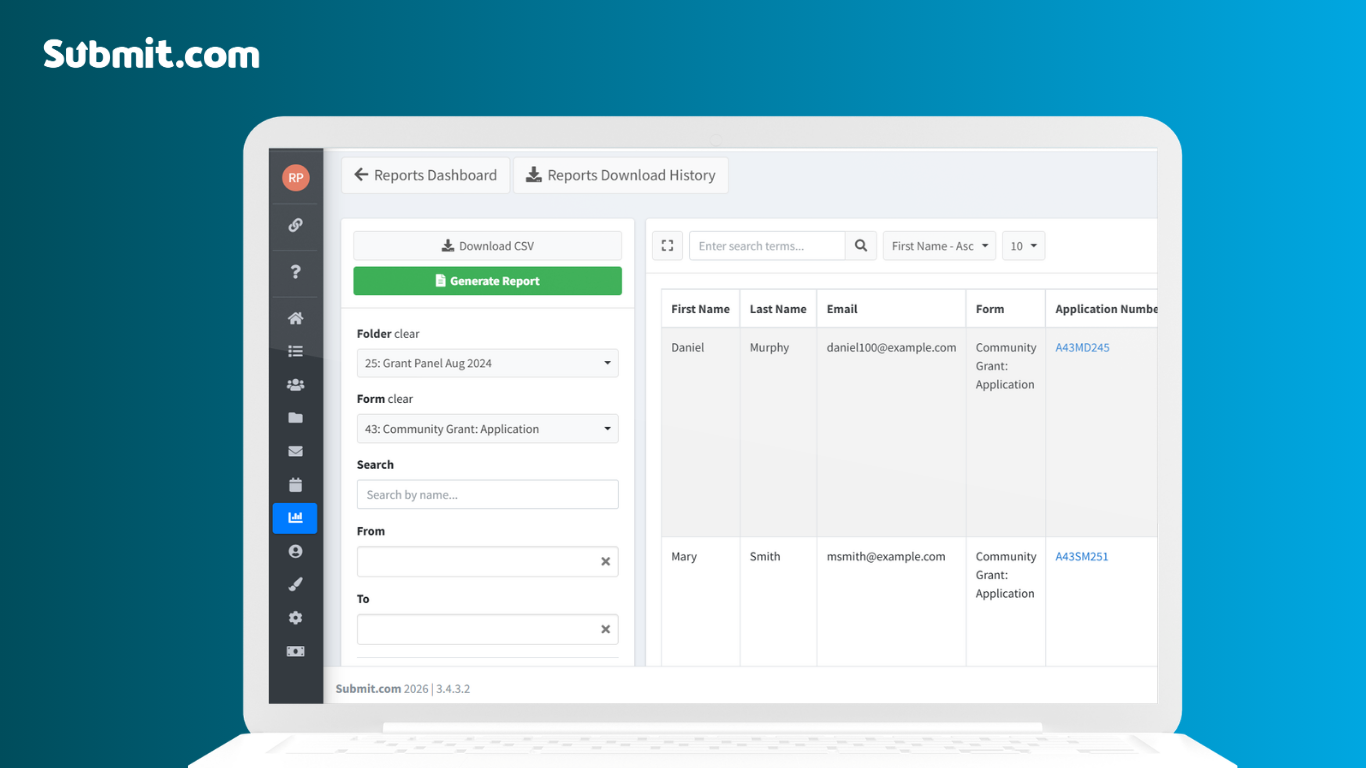Image resolution: width=1366 pixels, height=768 pixels.
Task: Open the link icon below the RP avatar
Action: pyautogui.click(x=295, y=224)
